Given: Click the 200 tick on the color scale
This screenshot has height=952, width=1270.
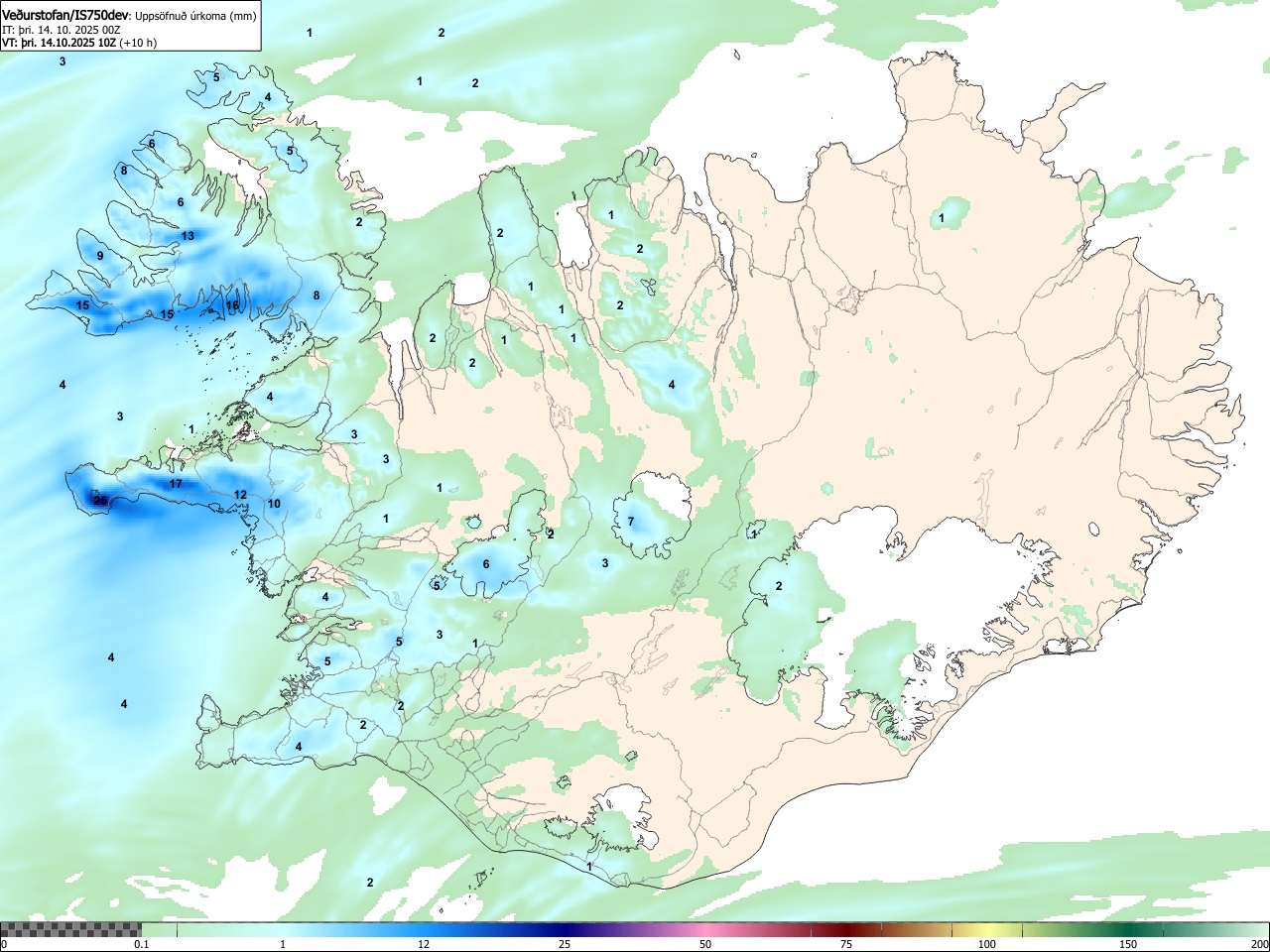Looking at the screenshot, I should tap(1259, 944).
